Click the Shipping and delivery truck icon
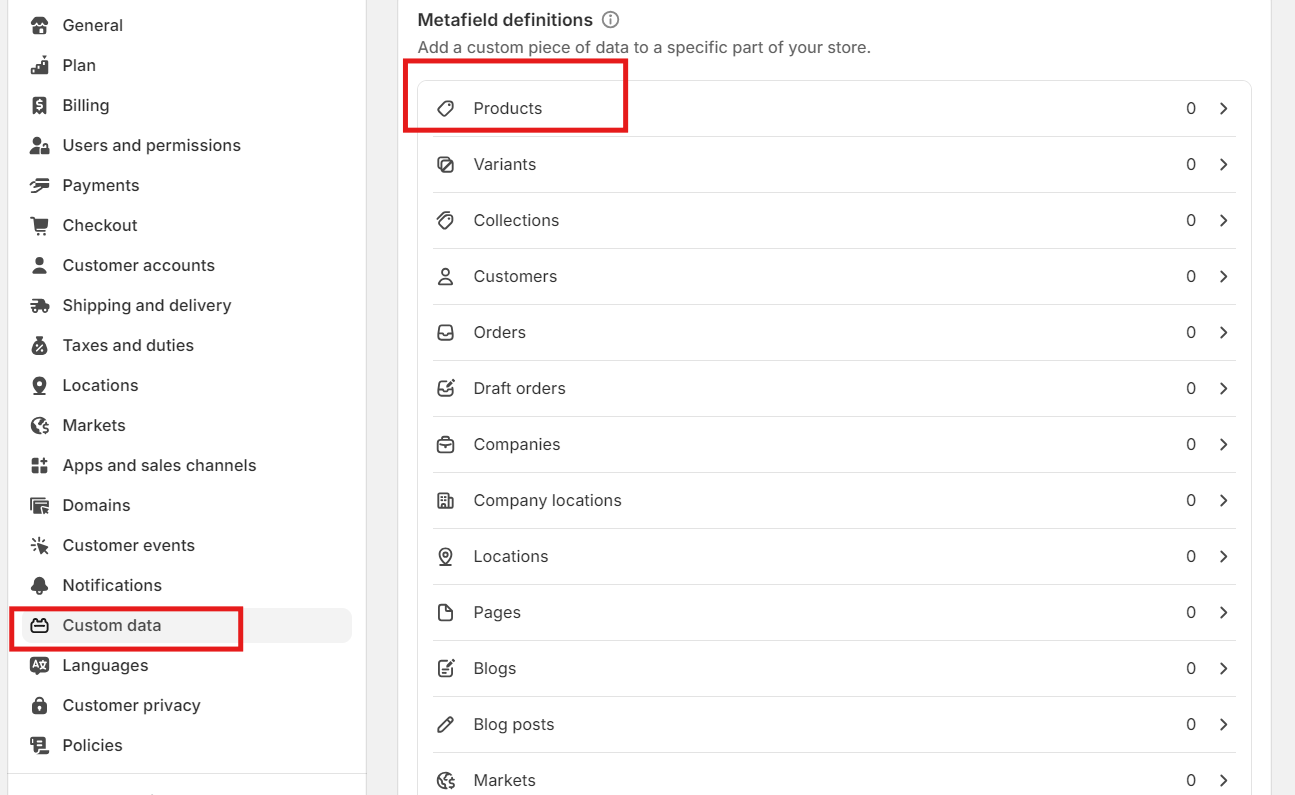The image size is (1295, 795). [40, 305]
